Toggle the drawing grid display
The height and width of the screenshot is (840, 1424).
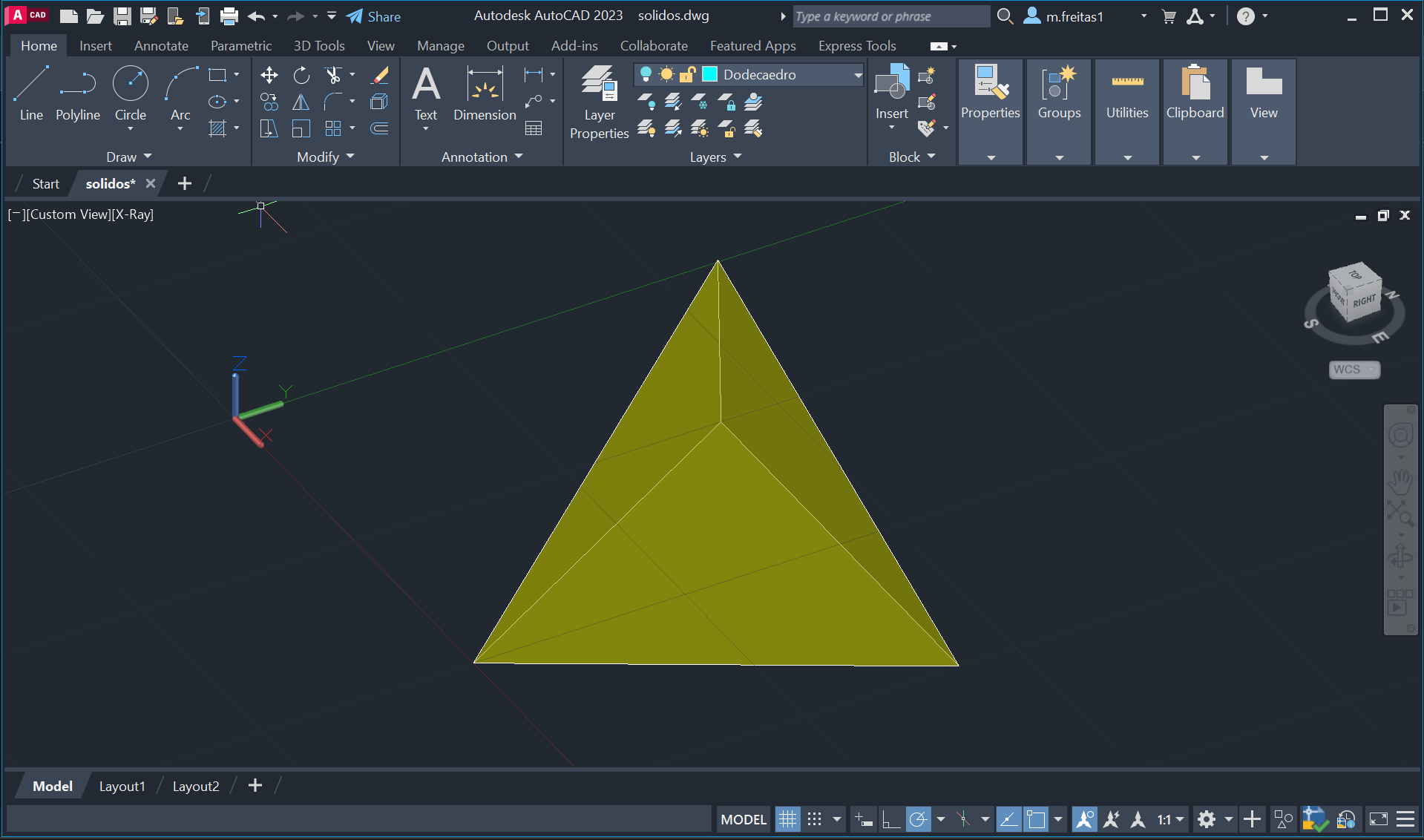[x=787, y=819]
